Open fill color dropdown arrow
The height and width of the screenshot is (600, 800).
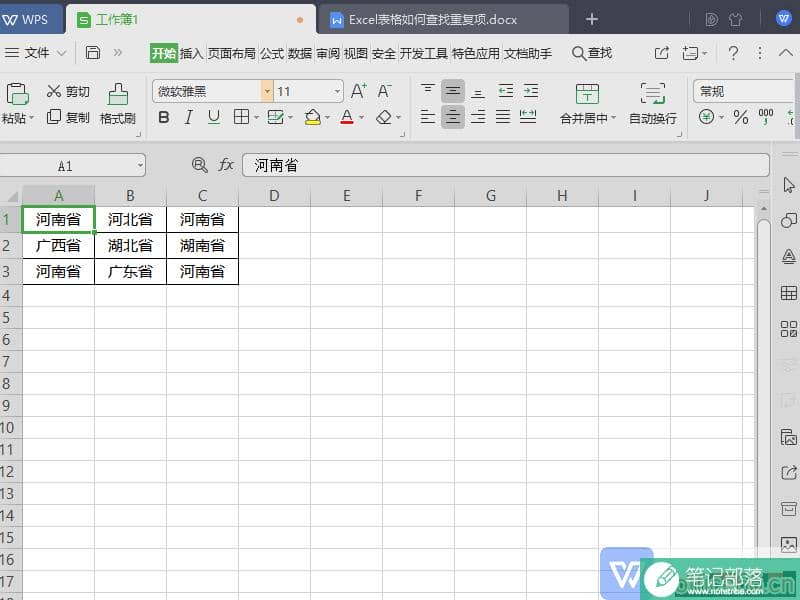[x=327, y=118]
